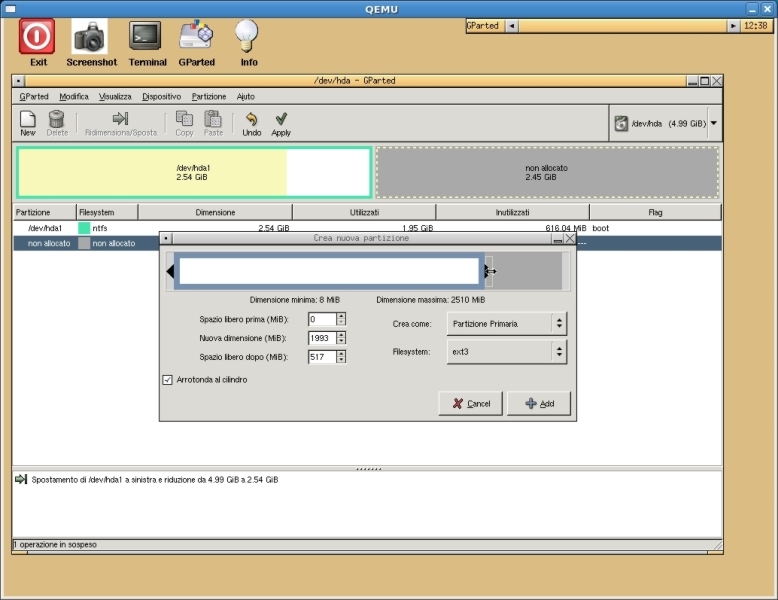Screen dimensions: 778x600
Task: Open the Aiuto menu
Action: point(245,96)
